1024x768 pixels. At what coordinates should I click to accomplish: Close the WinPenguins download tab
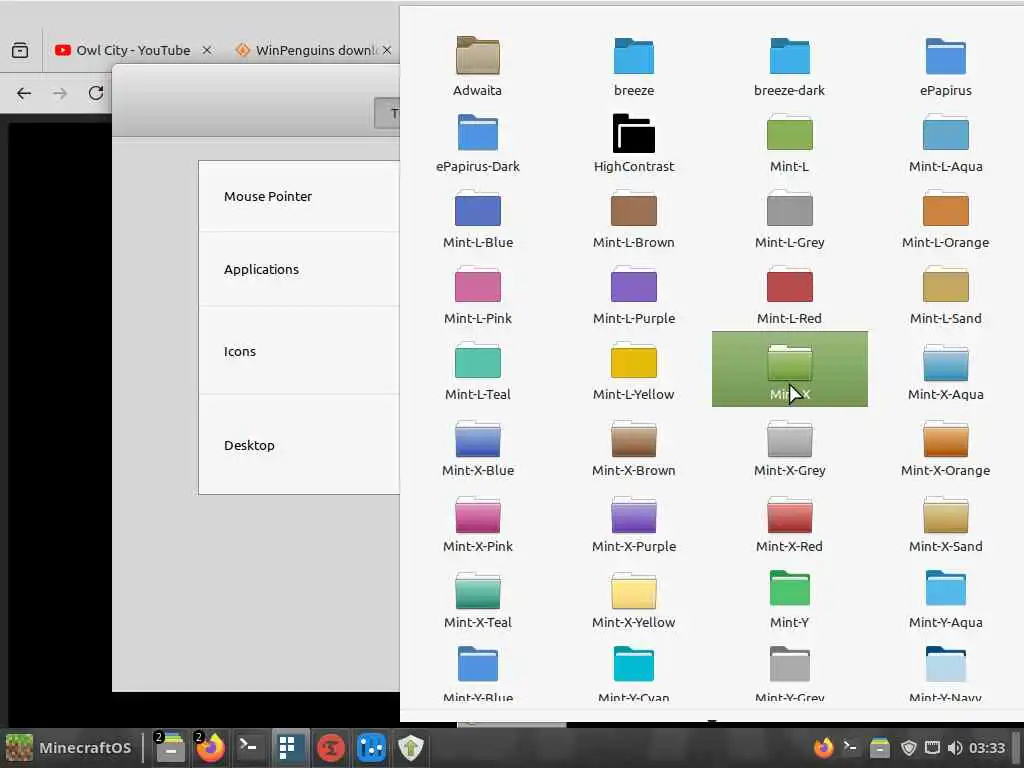click(x=387, y=50)
